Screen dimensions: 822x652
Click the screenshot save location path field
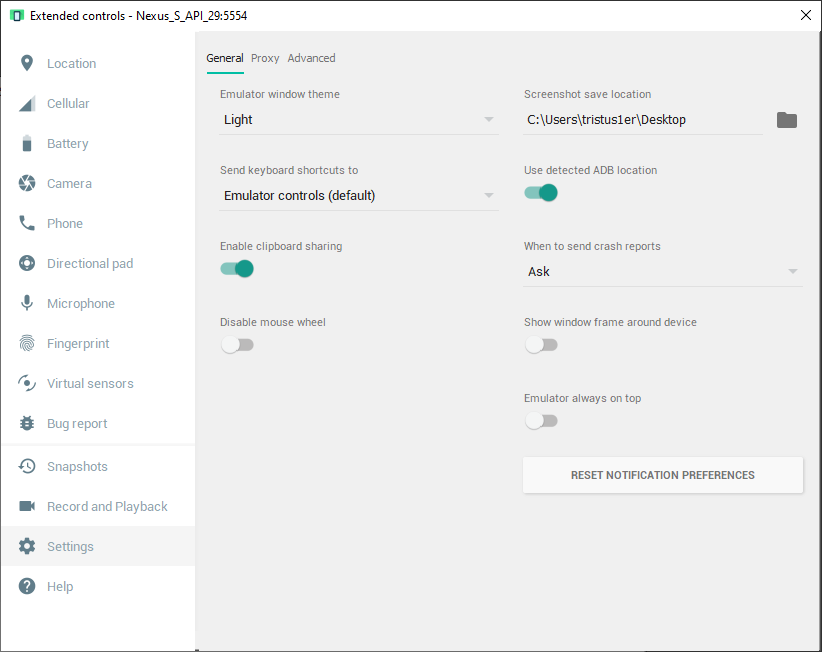[642, 120]
